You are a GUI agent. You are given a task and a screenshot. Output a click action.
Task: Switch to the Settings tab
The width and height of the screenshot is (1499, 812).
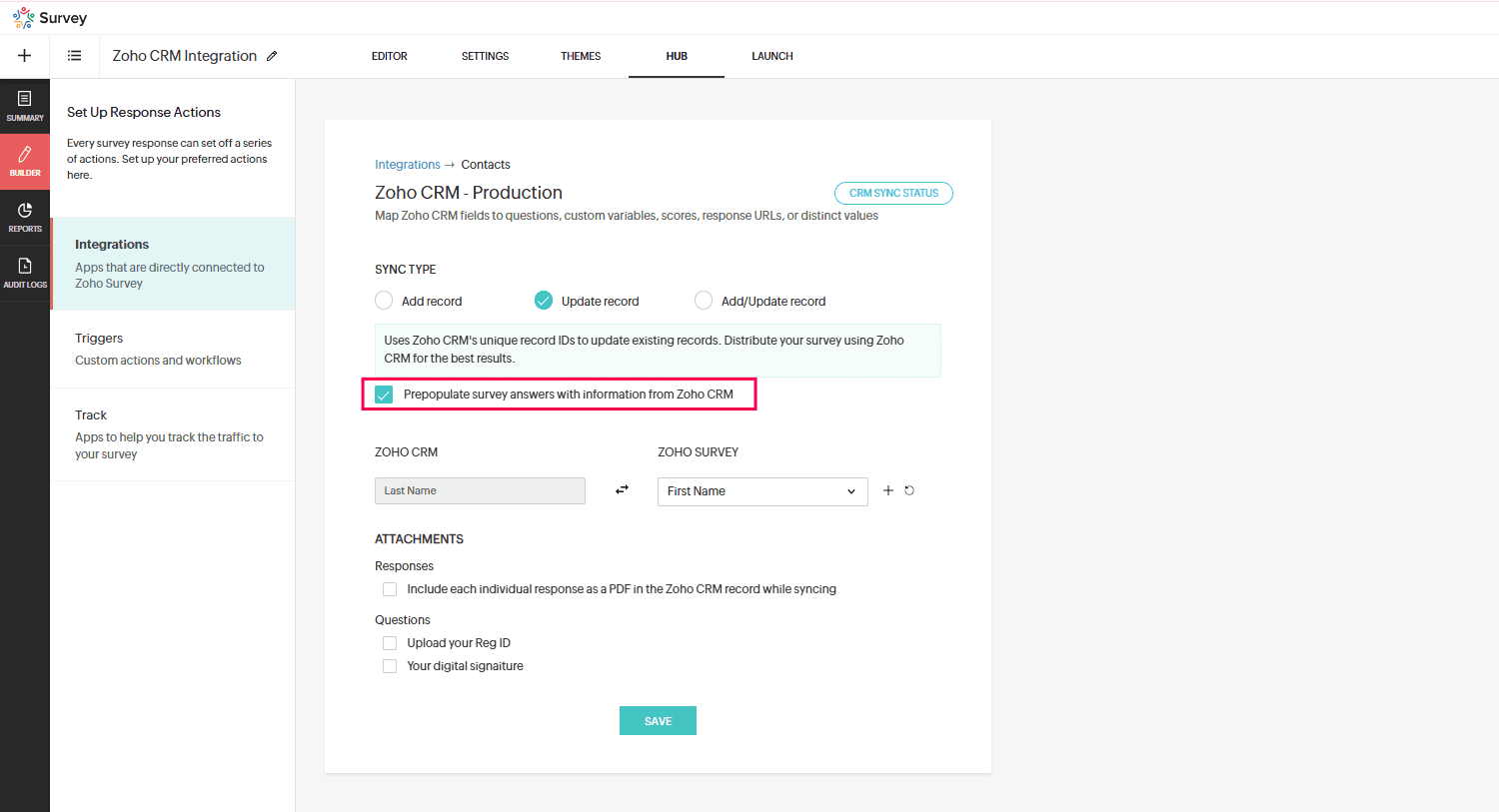[x=485, y=56]
